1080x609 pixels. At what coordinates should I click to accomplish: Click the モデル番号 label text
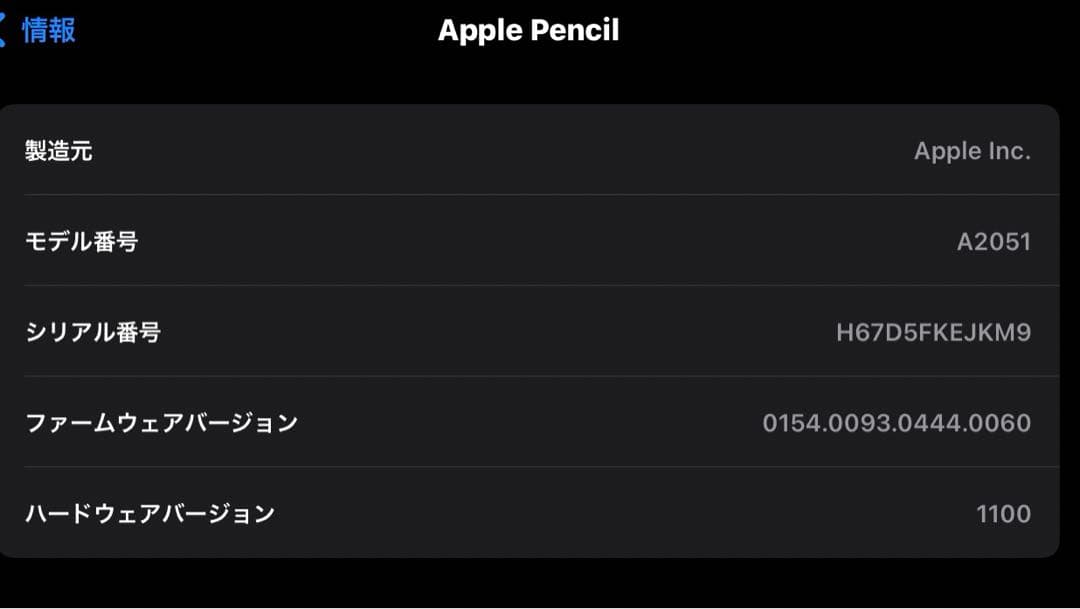(x=80, y=242)
